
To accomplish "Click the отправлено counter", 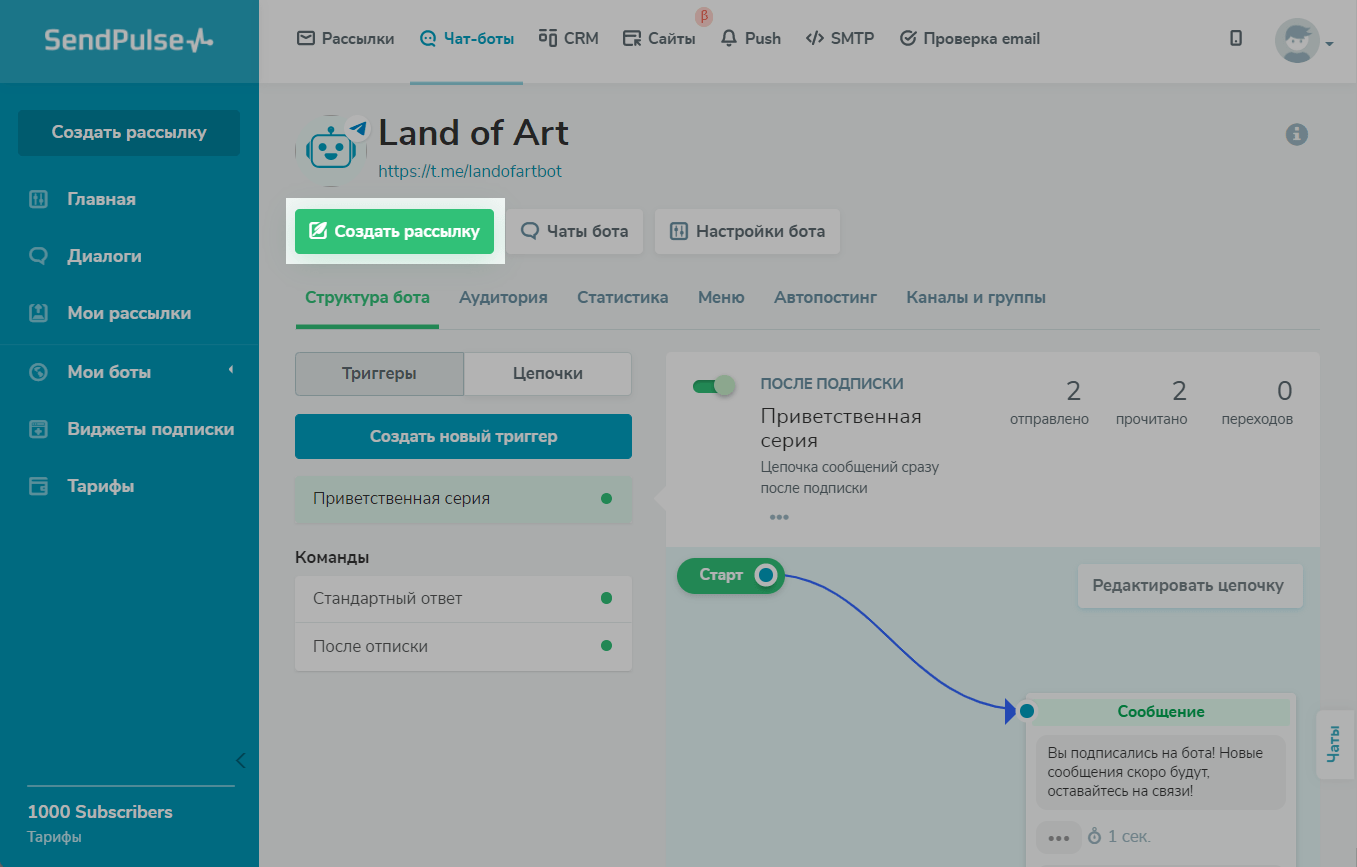I will click(1049, 402).
